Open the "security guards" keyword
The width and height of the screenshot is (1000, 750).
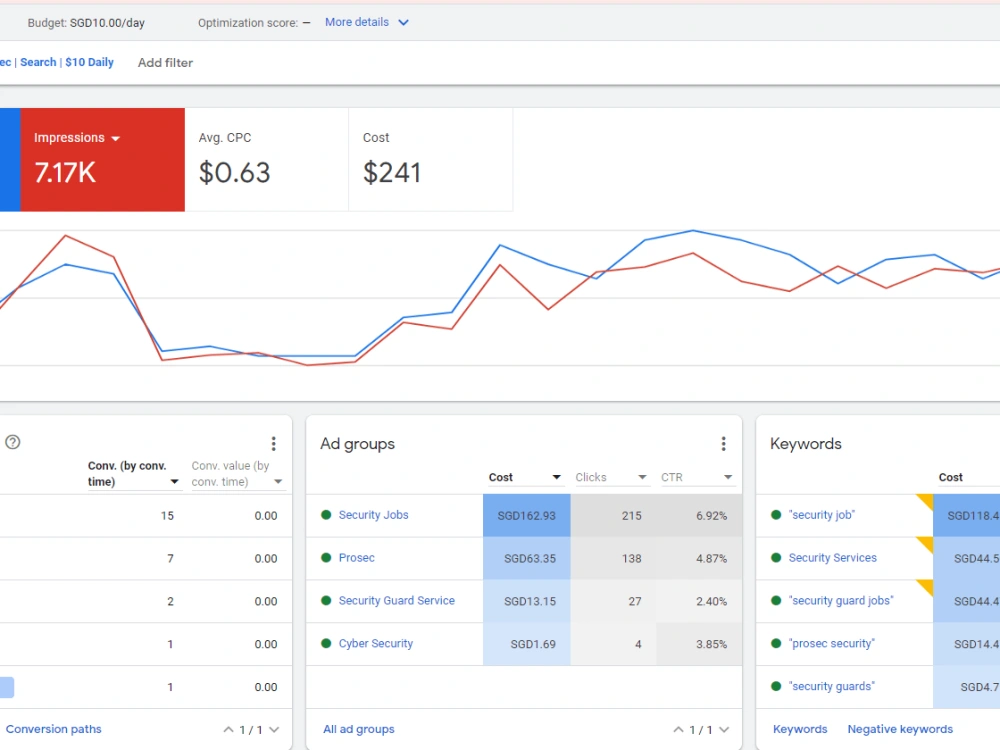832,686
